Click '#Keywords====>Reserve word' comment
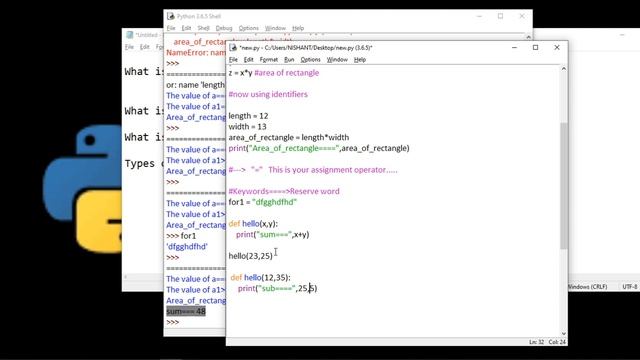This screenshot has height=360, width=640. click(x=284, y=191)
